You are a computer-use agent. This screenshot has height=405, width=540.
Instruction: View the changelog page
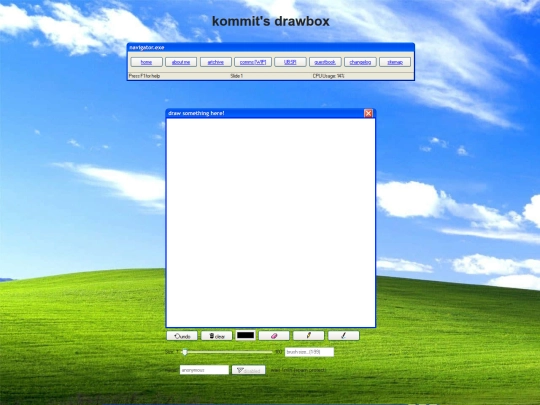click(360, 62)
